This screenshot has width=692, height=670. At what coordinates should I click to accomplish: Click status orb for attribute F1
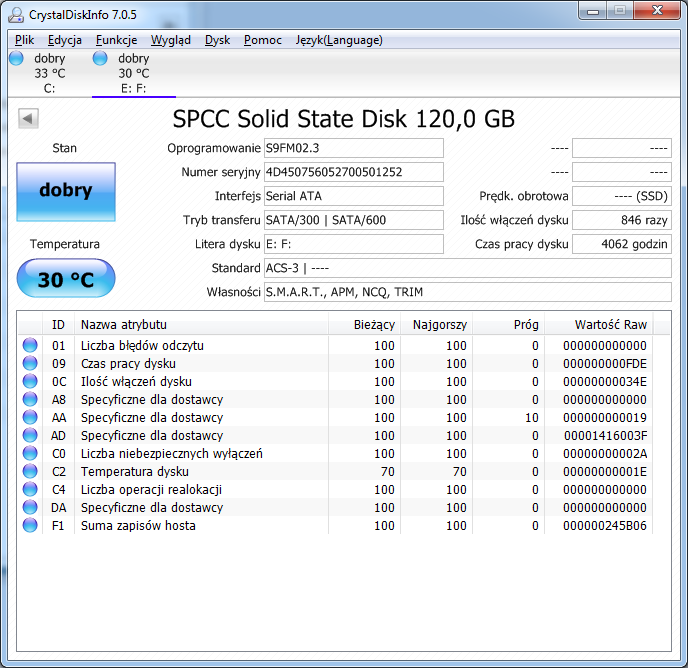tap(30, 526)
